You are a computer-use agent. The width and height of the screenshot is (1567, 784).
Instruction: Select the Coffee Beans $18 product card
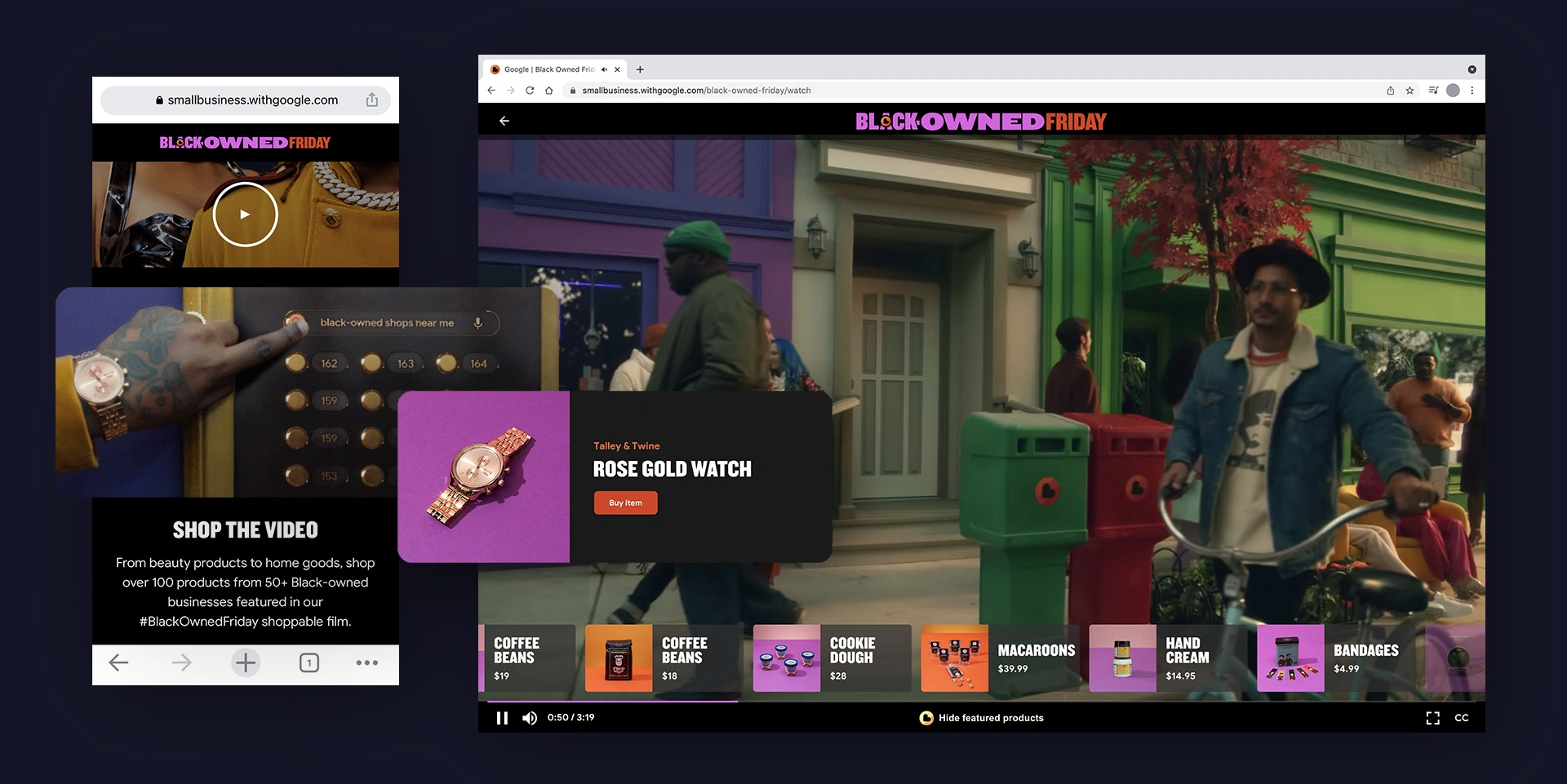(x=664, y=658)
